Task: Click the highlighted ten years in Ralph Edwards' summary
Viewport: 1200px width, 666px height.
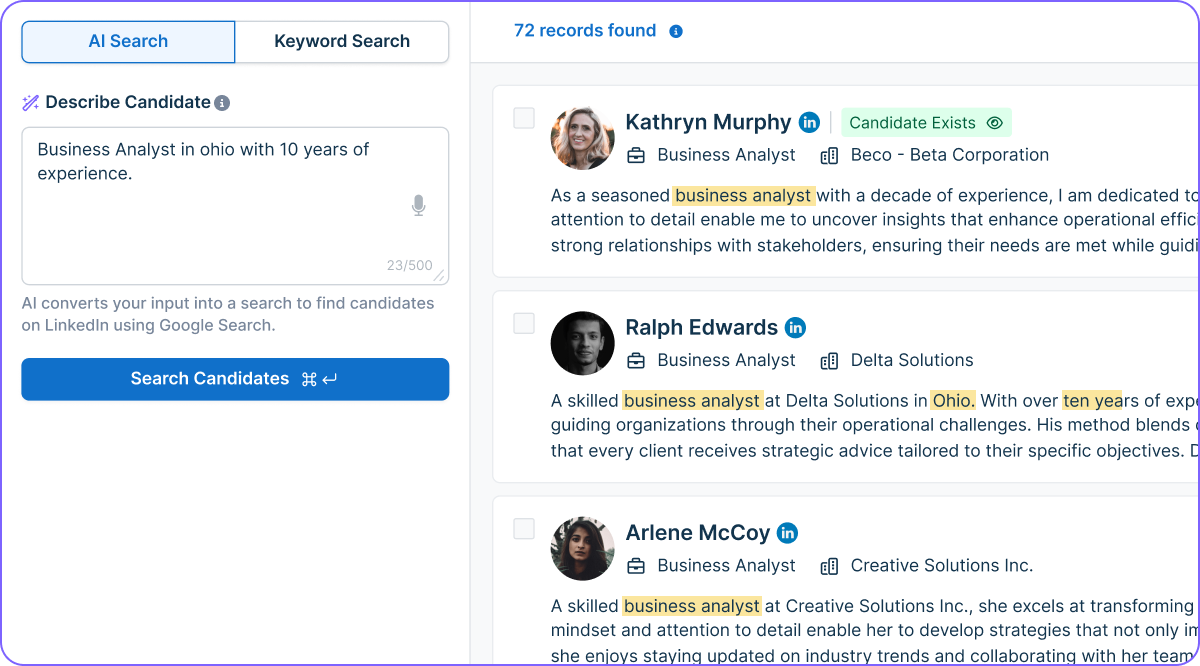Action: click(1092, 400)
